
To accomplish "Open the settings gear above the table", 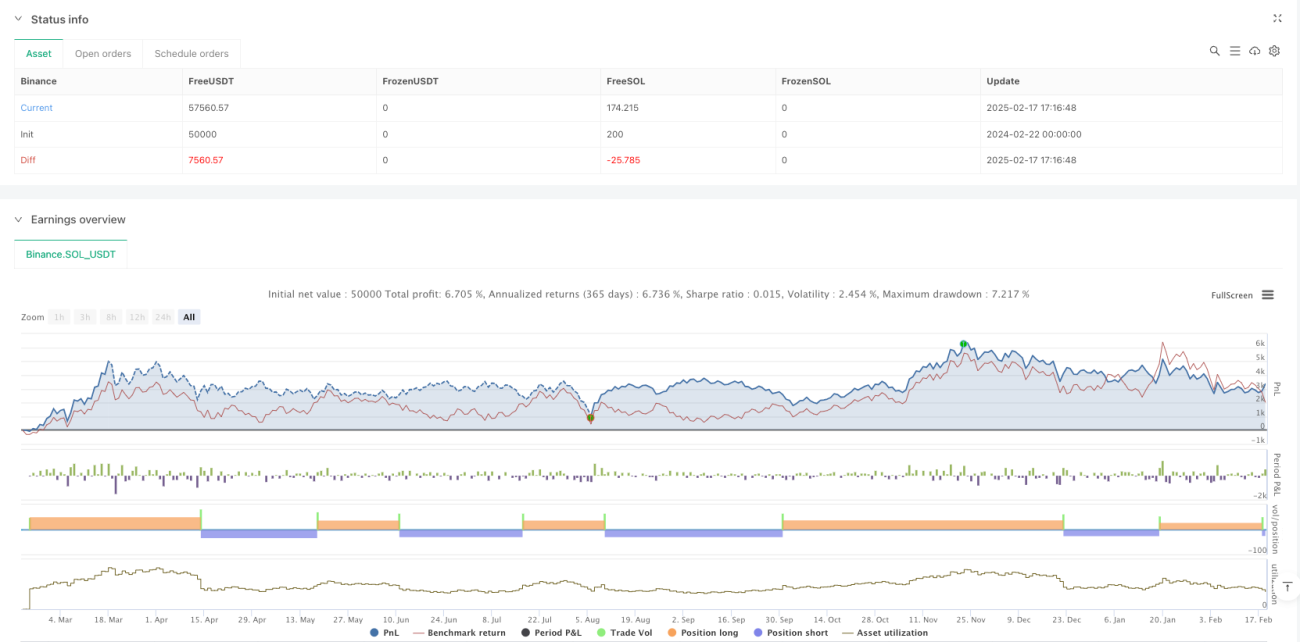I will tap(1274, 51).
